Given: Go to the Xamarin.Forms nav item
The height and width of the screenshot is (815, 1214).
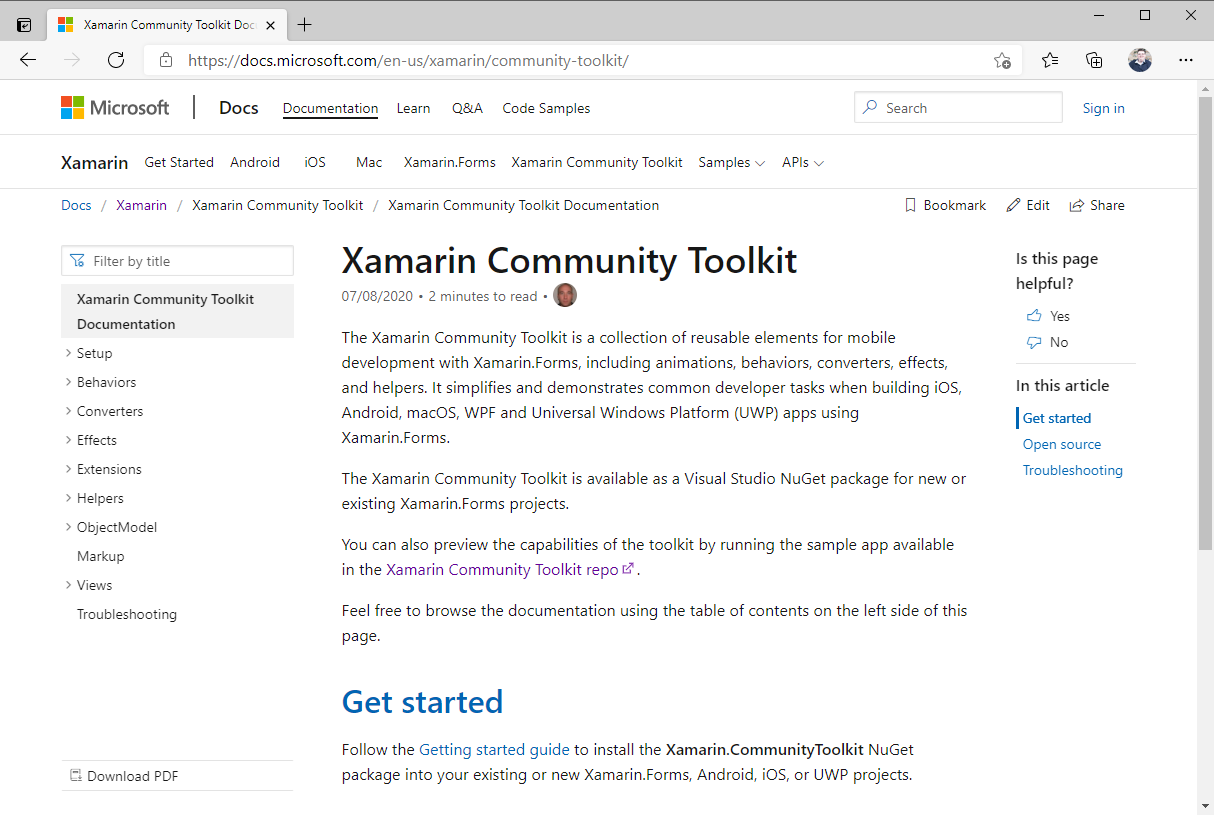Looking at the screenshot, I should tap(449, 162).
